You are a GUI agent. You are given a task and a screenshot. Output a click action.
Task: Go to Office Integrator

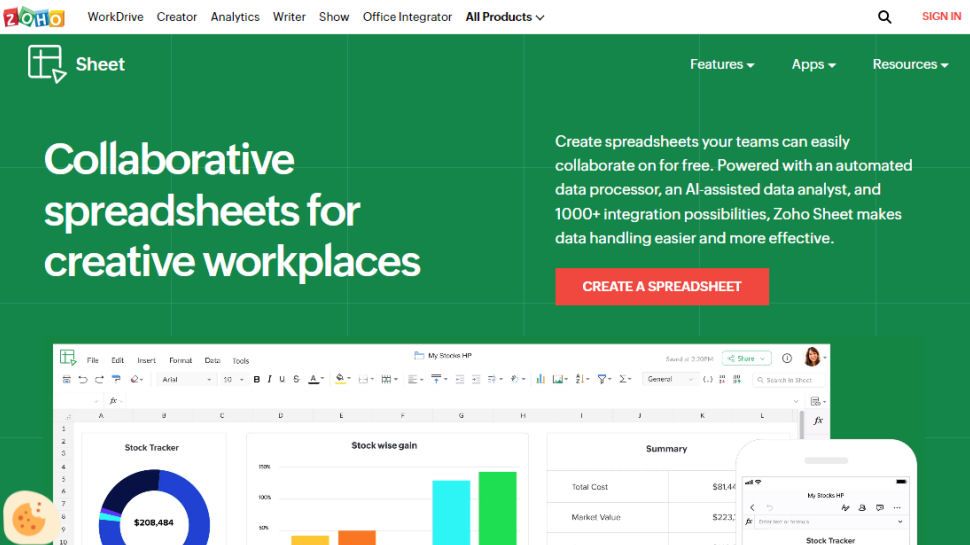[407, 17]
